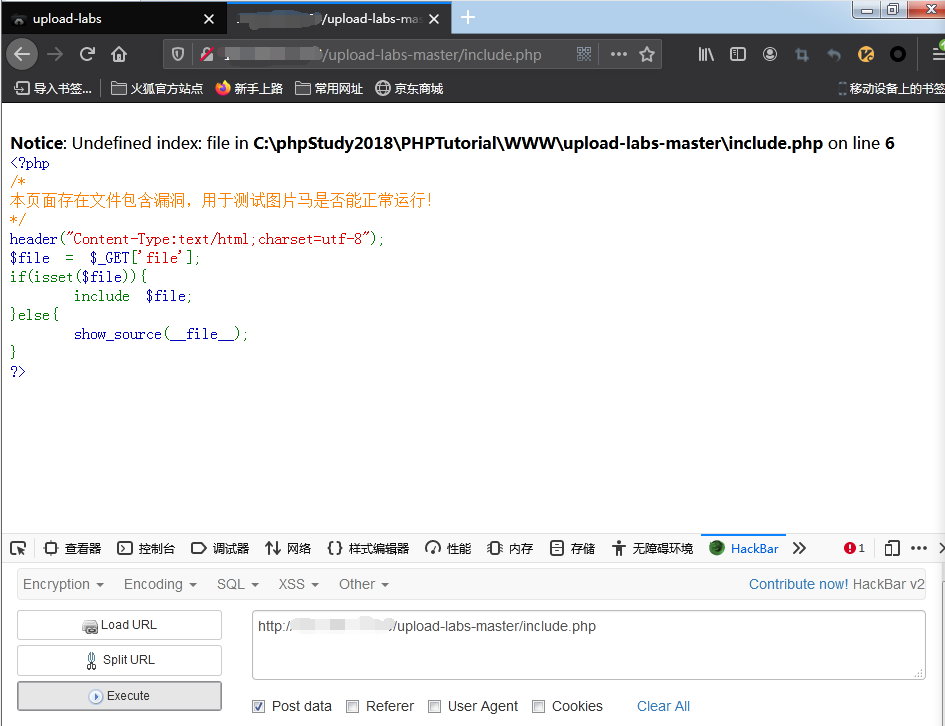The image size is (945, 726).
Task: Switch to the 网络 devtools tab
Action: pos(288,548)
